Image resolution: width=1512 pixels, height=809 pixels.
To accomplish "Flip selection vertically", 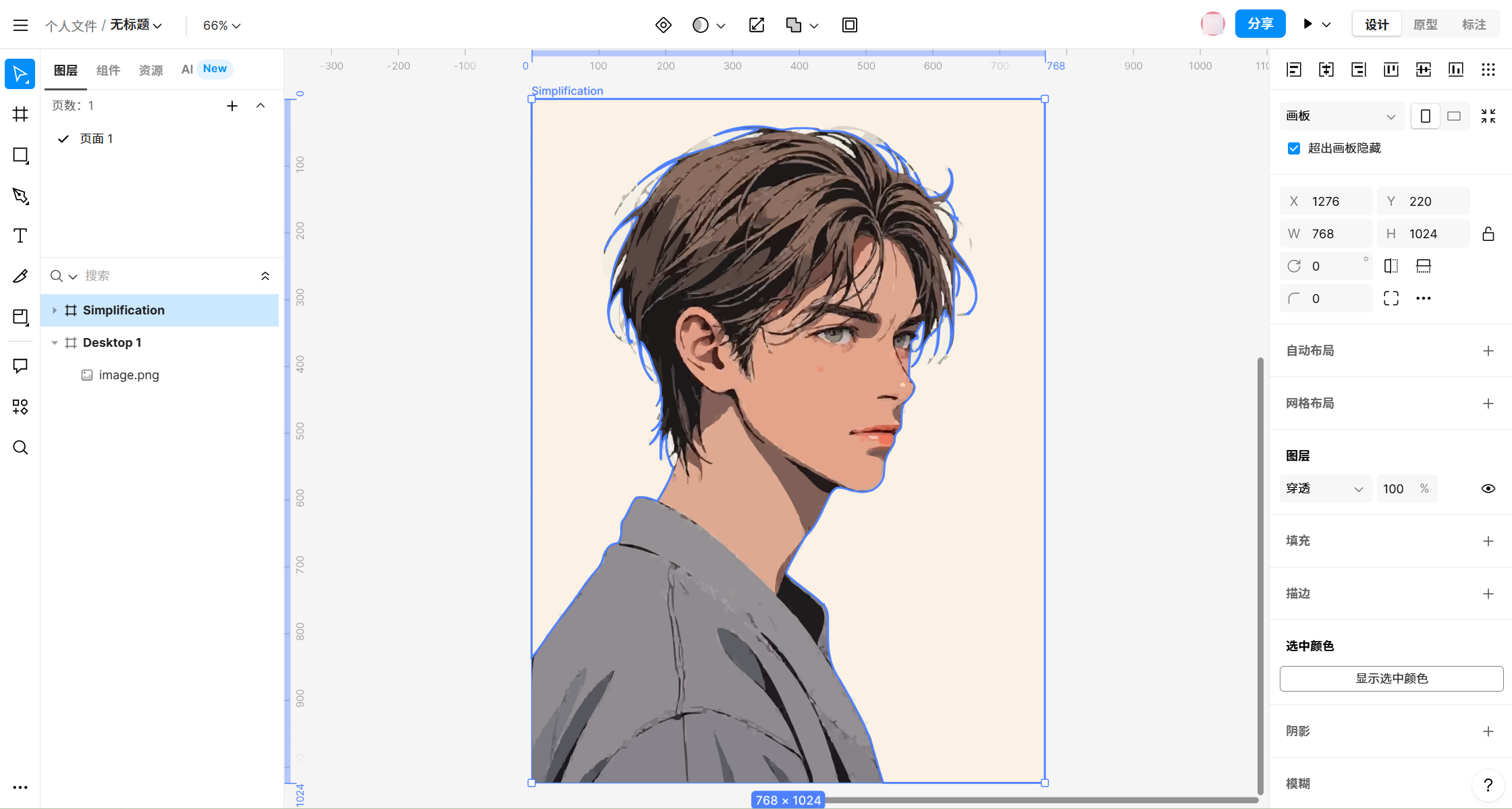I will click(x=1424, y=266).
